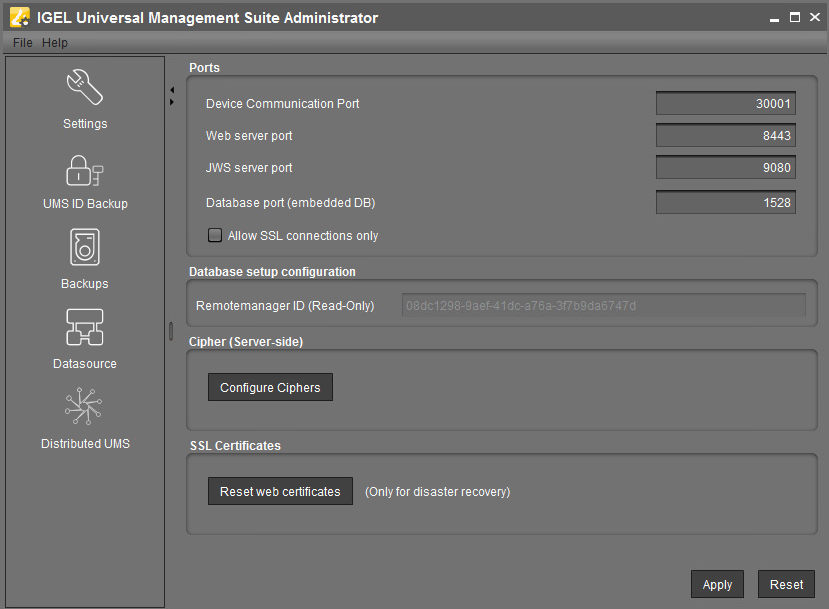The height and width of the screenshot is (609, 829).
Task: Click the Reset button at bottom right
Action: 786,585
